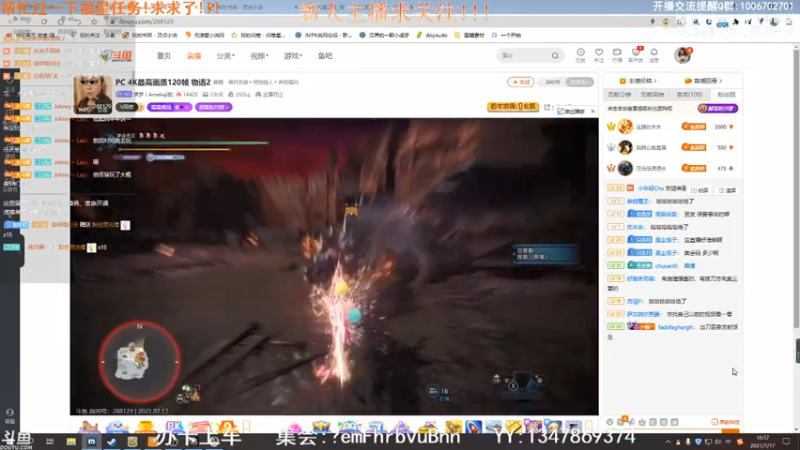Click username 小年轻Chx in the chat
800x450 pixels.
point(651,188)
